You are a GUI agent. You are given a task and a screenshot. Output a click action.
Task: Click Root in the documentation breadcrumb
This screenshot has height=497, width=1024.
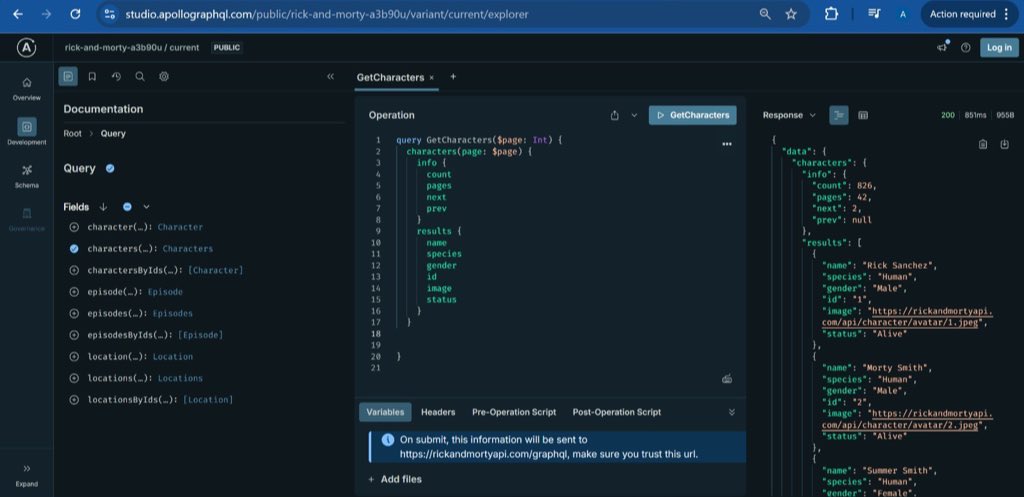(x=72, y=133)
